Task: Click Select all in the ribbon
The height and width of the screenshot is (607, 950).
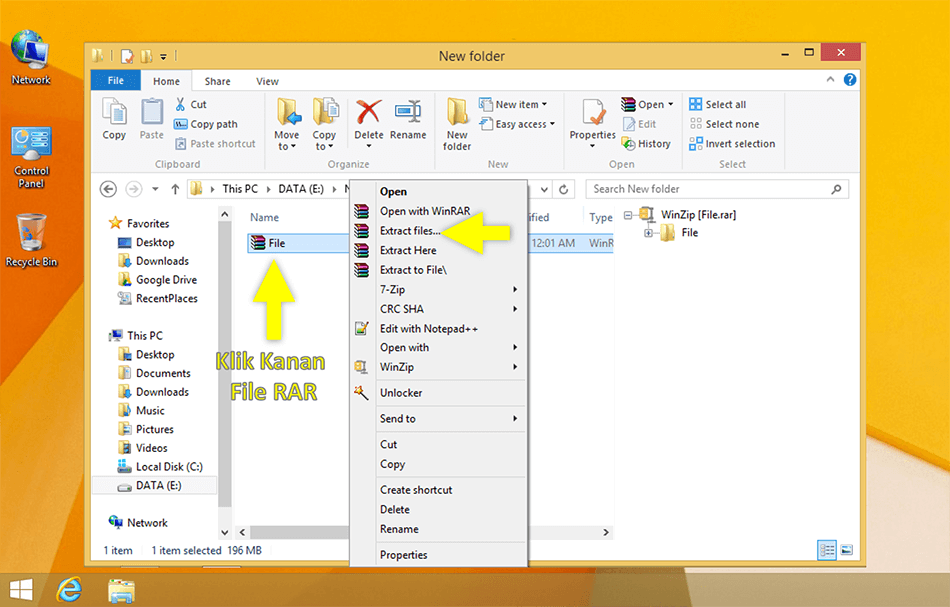Action: pyautogui.click(x=724, y=103)
